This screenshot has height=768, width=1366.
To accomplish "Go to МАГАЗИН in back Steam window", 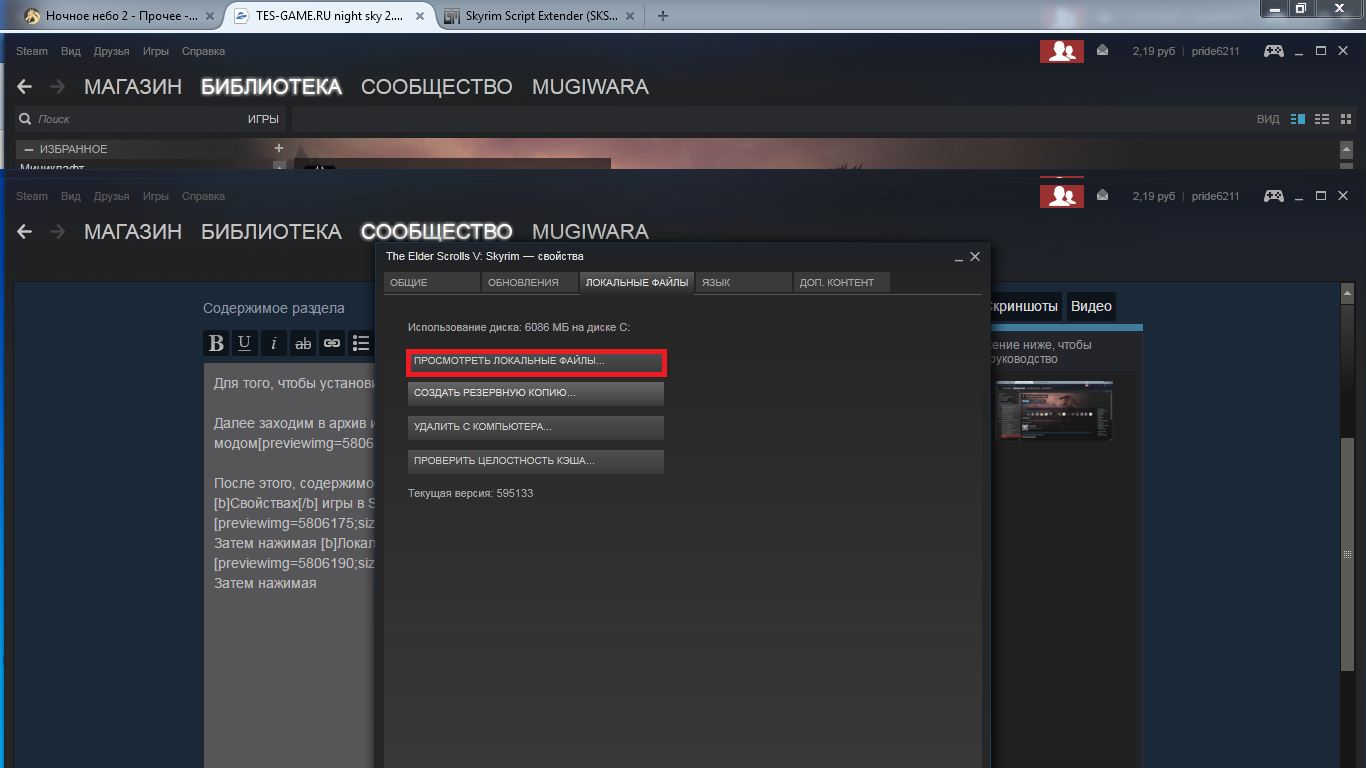I will pos(133,87).
